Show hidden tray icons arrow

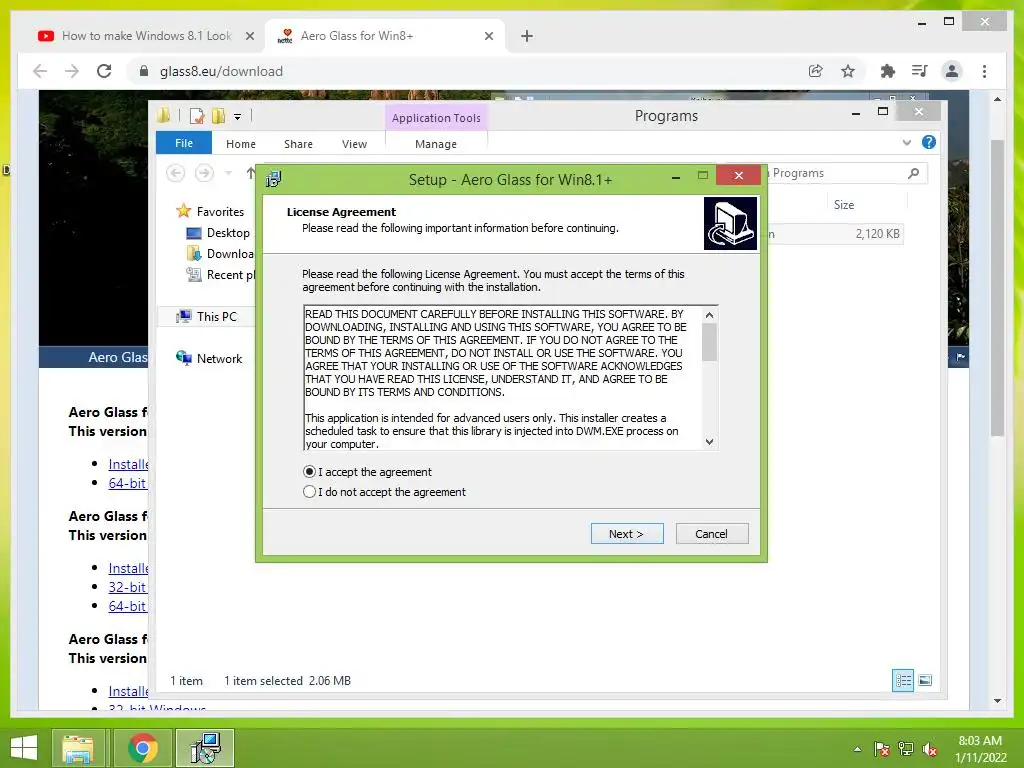pos(857,749)
